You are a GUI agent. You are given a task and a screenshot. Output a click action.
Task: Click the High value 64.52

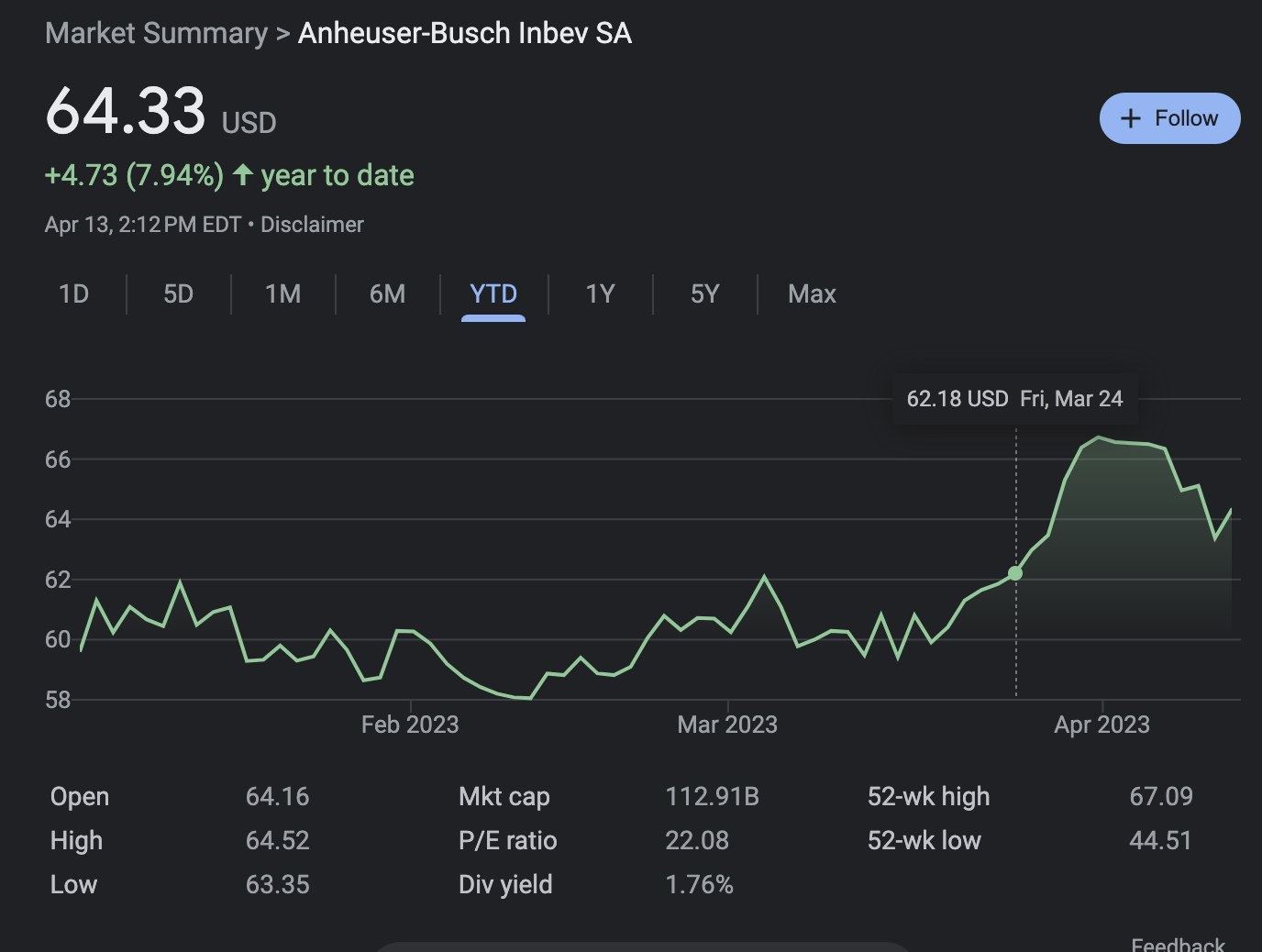tap(277, 841)
